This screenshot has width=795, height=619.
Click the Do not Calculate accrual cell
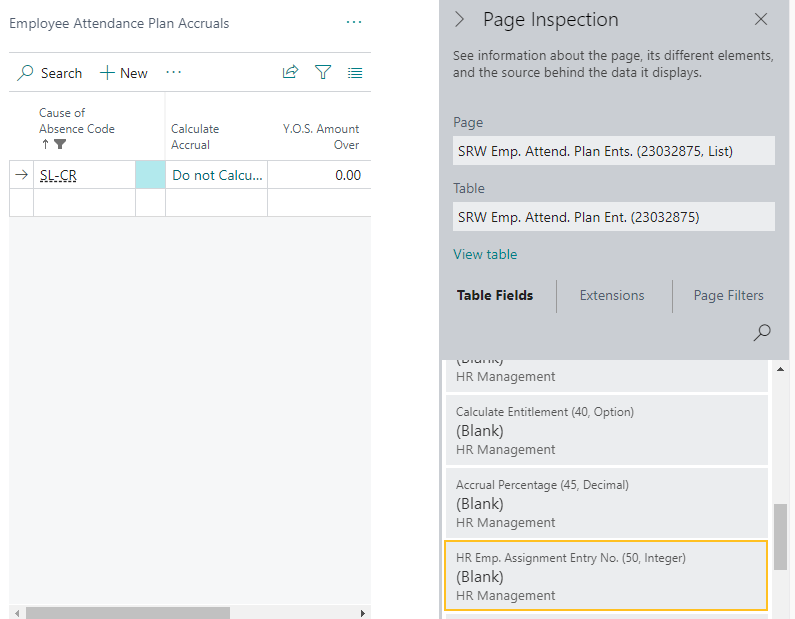coord(217,175)
